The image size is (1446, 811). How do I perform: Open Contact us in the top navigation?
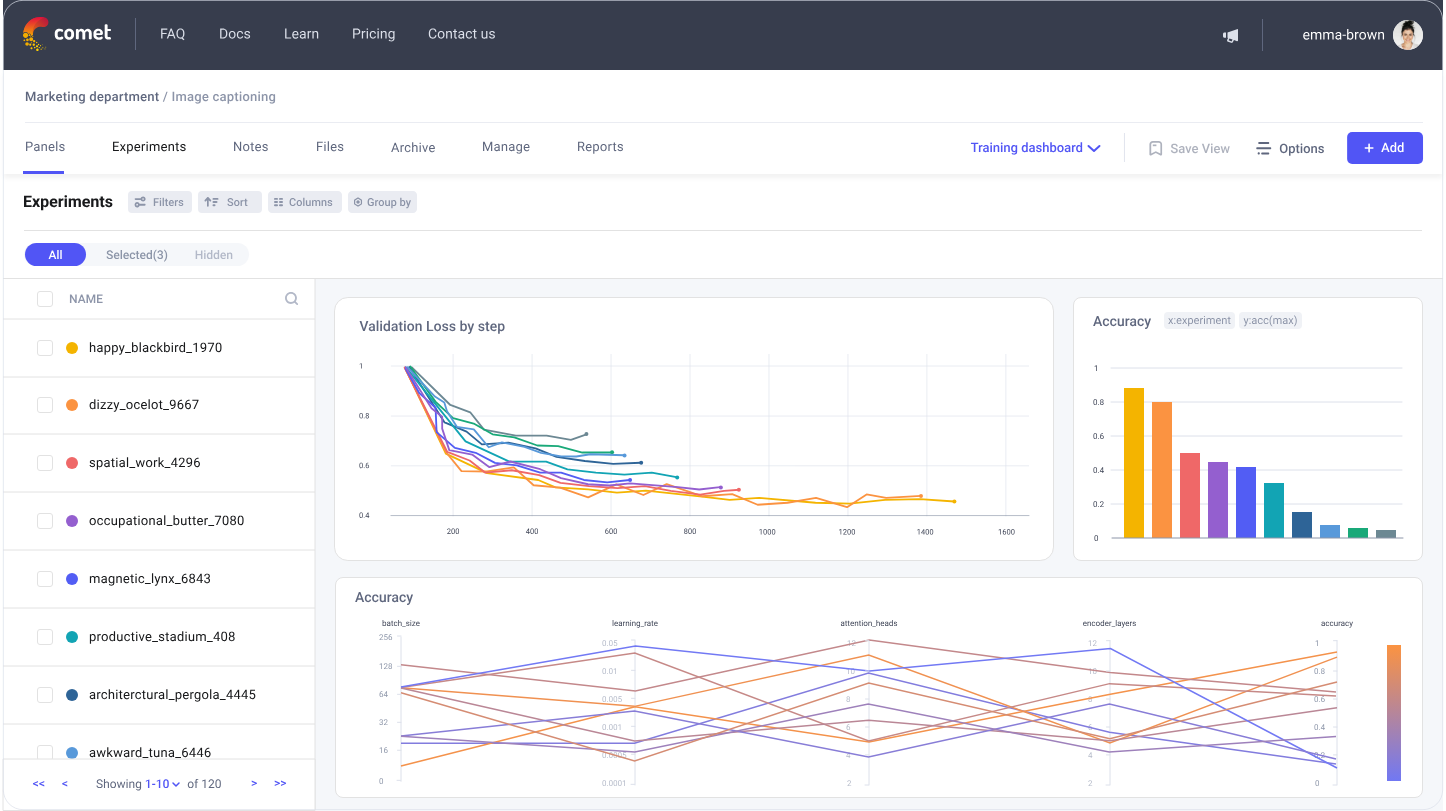(462, 34)
